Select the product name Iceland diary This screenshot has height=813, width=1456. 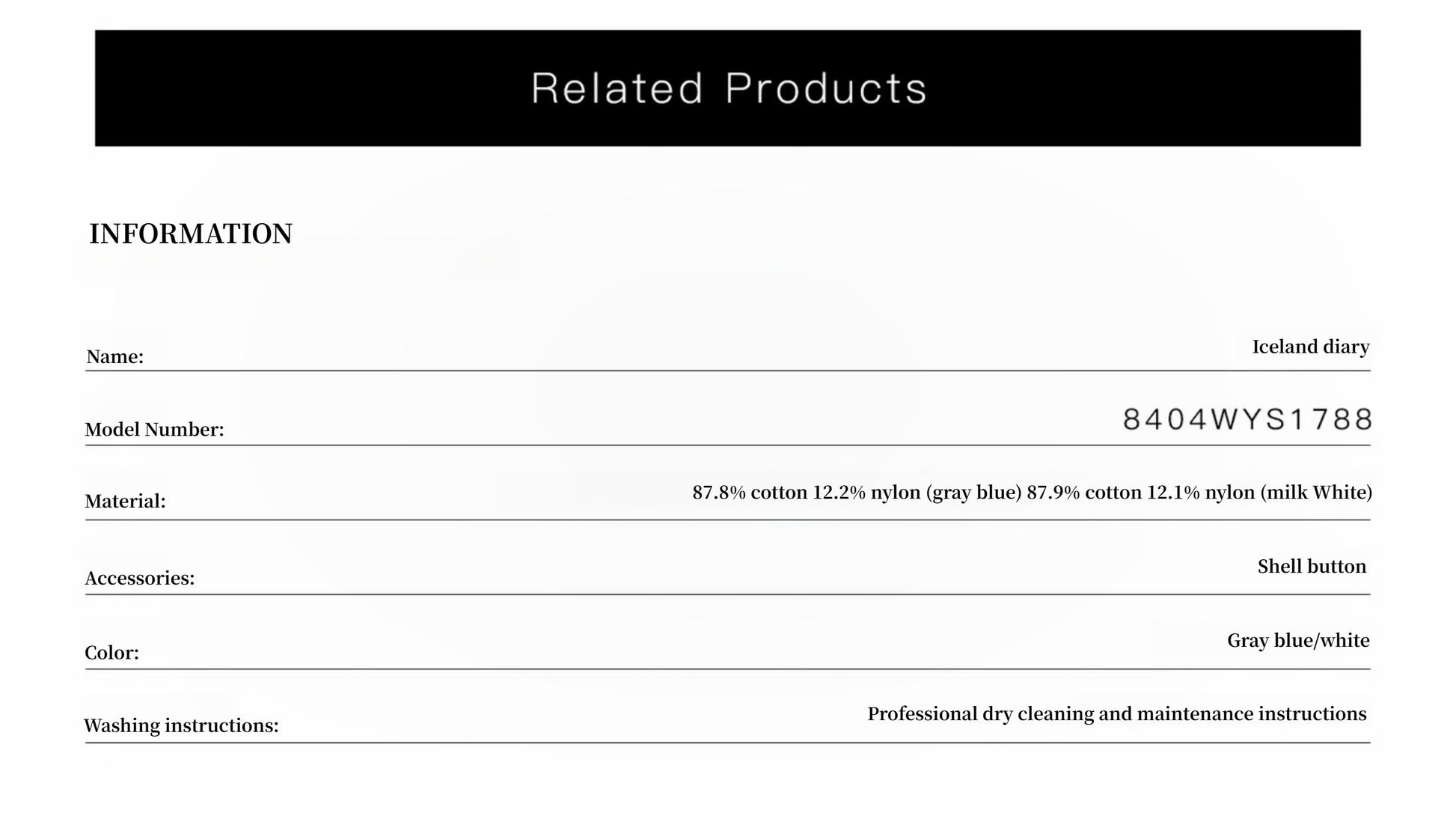(x=1310, y=347)
